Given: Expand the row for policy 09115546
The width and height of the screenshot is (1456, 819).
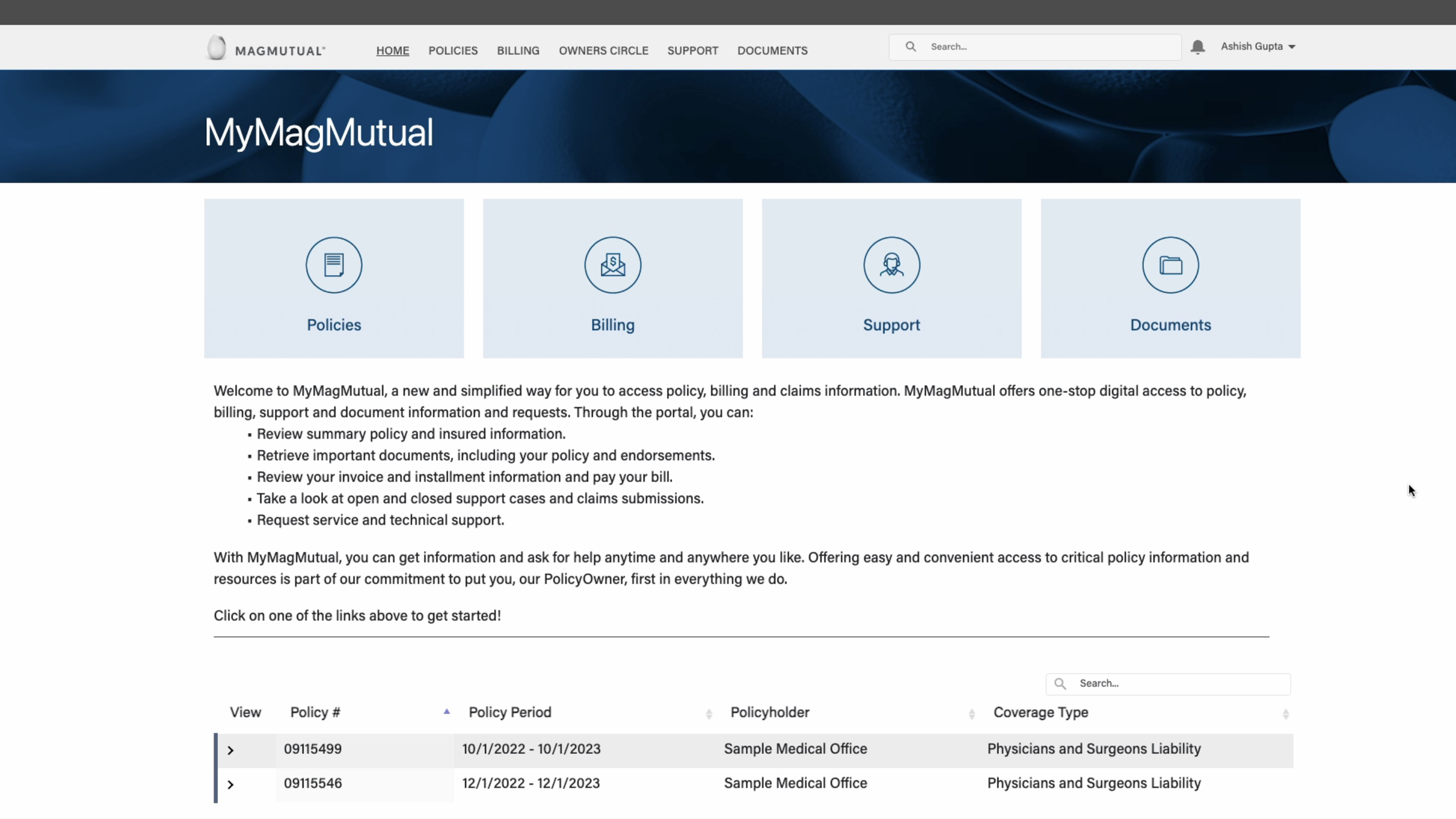Looking at the screenshot, I should click(x=231, y=784).
